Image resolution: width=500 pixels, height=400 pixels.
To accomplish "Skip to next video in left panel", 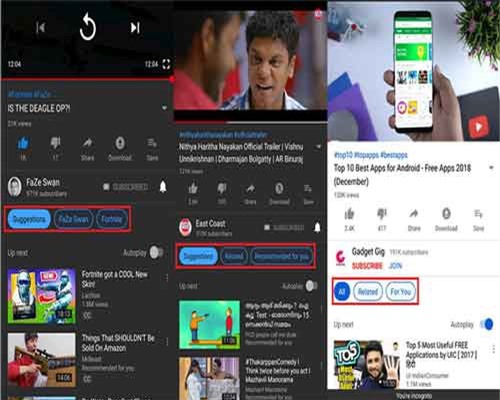I will point(135,28).
